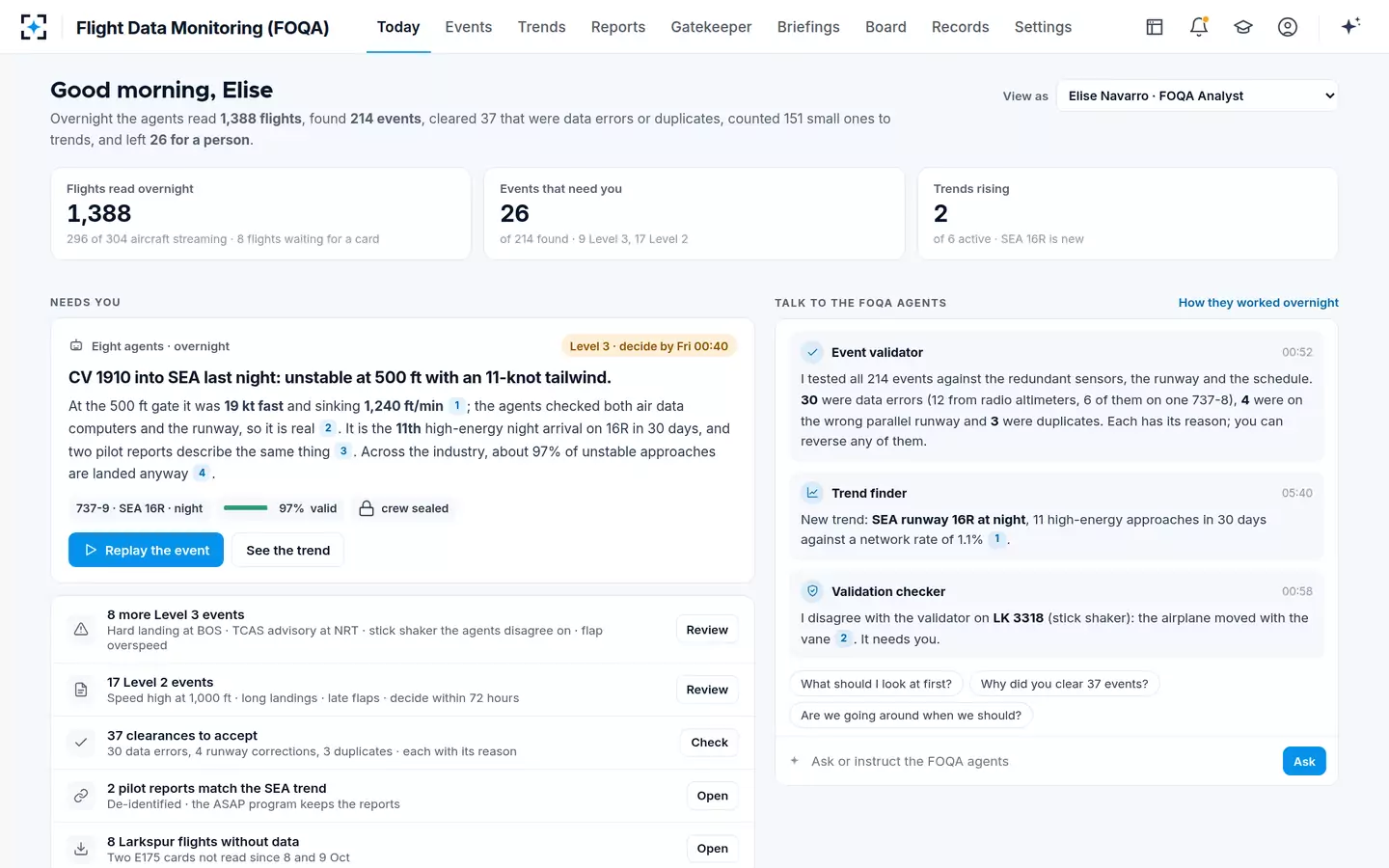Switch to the Trends tab
Image resolution: width=1389 pixels, height=868 pixels.
[542, 27]
